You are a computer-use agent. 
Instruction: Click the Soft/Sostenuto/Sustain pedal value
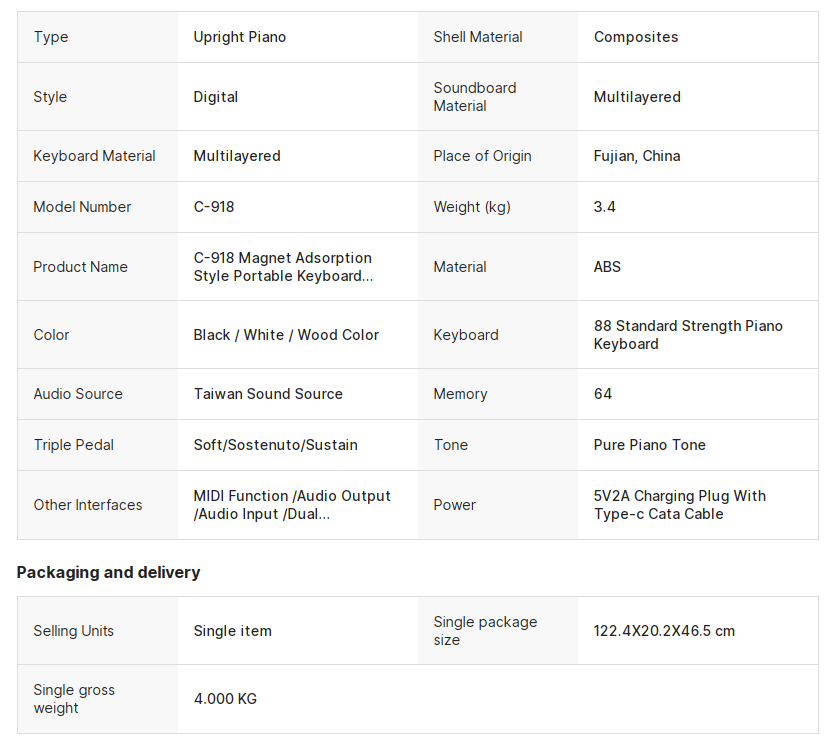coord(275,445)
